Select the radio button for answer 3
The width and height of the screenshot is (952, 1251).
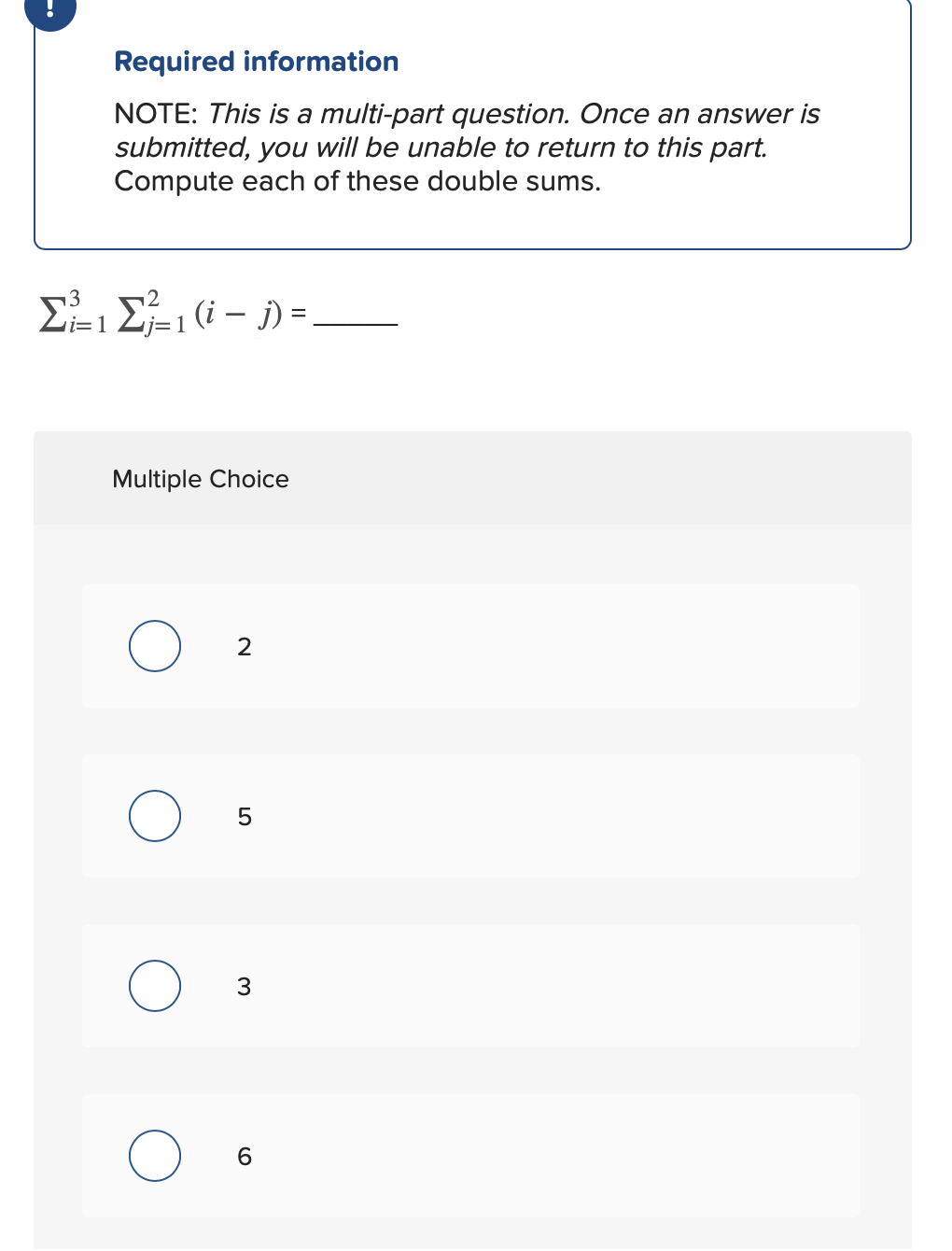coord(154,986)
